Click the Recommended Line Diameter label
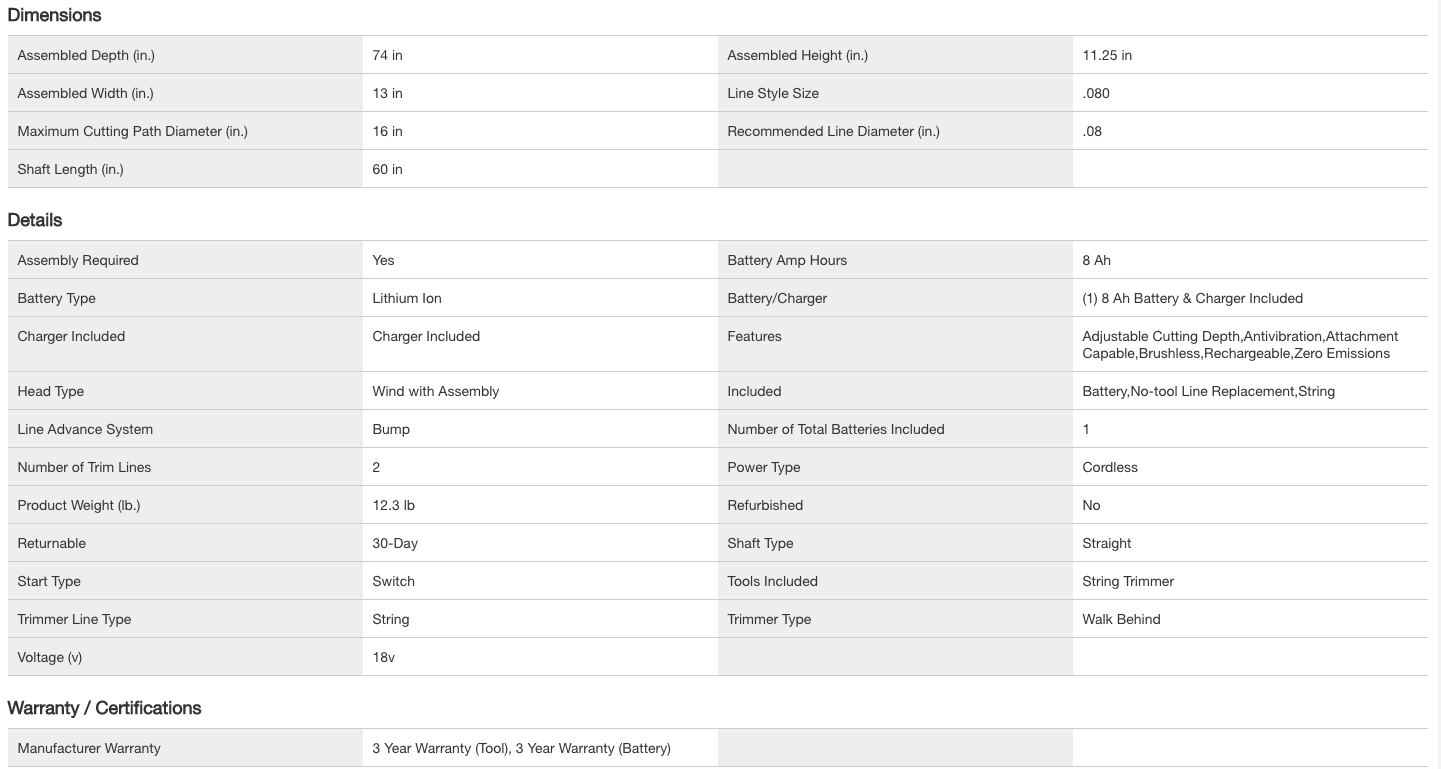1441x769 pixels. (x=833, y=131)
